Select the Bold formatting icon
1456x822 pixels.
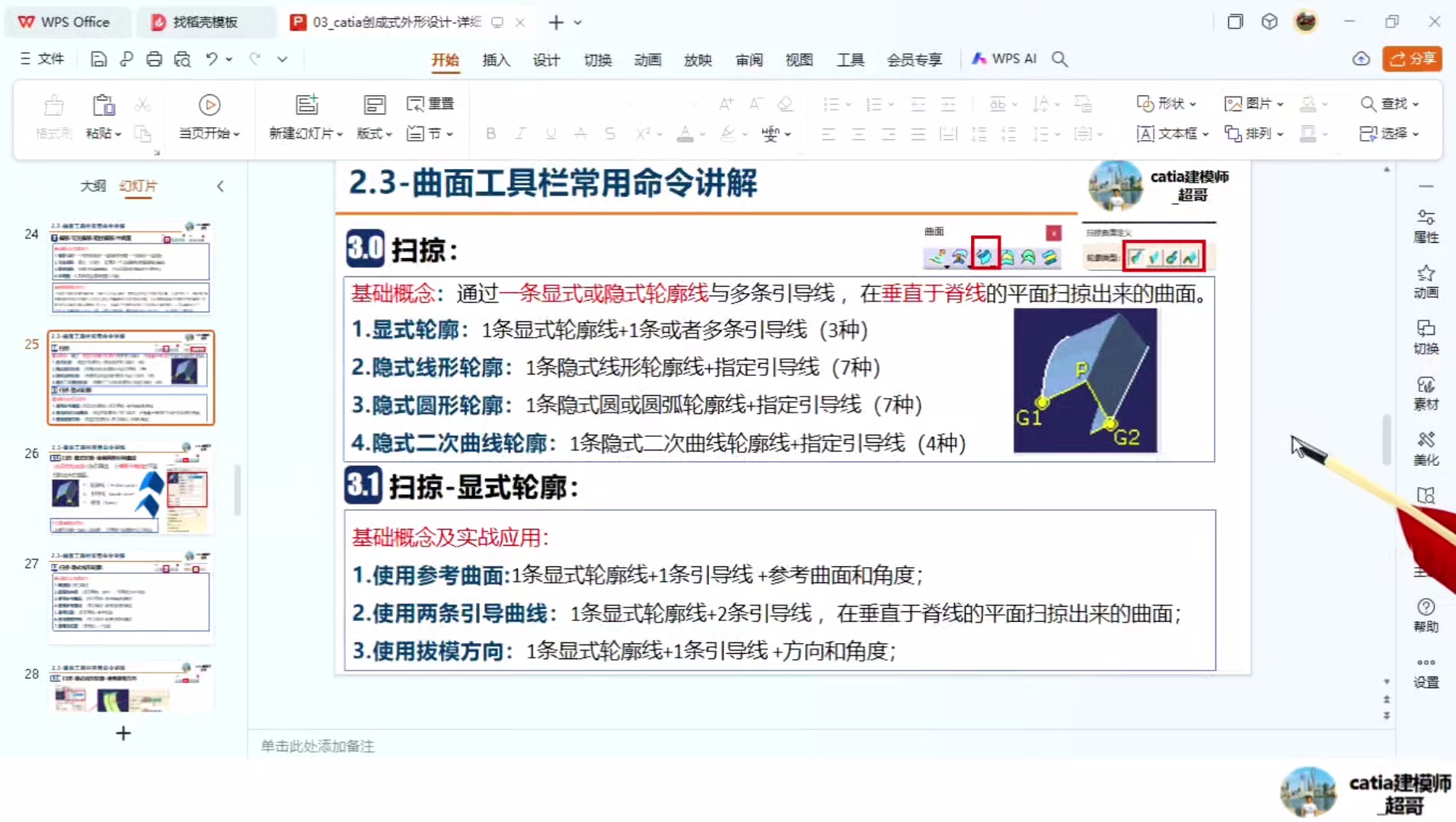pyautogui.click(x=490, y=133)
